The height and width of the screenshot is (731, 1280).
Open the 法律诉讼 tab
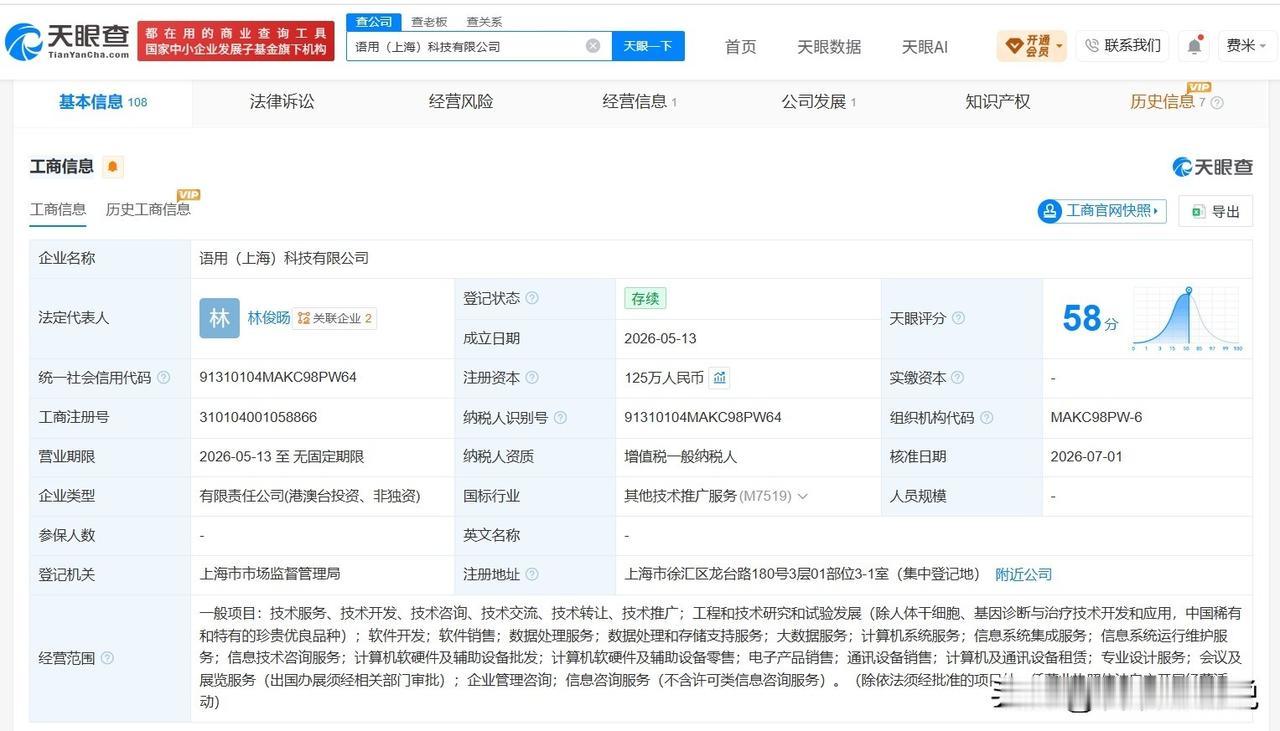coord(282,102)
